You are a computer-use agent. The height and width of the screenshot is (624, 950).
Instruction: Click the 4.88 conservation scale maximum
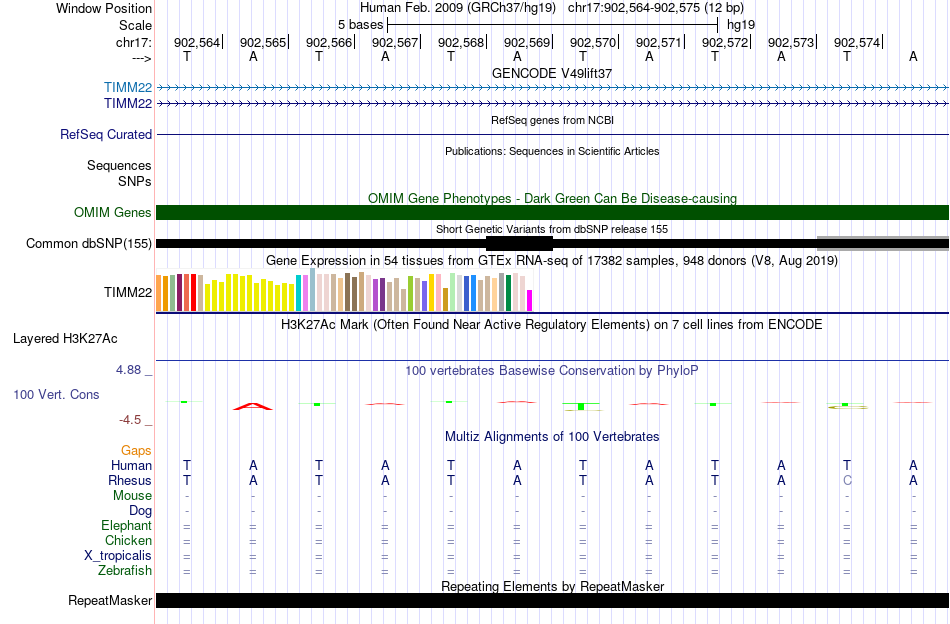click(x=128, y=370)
